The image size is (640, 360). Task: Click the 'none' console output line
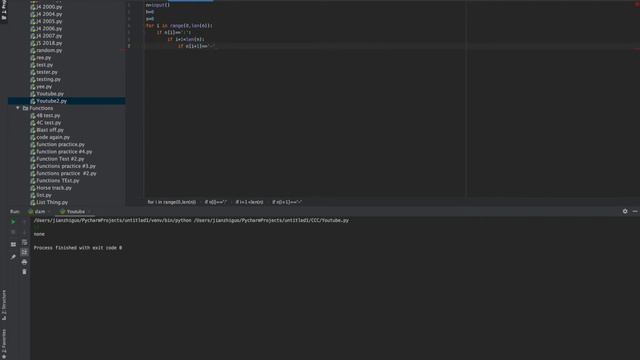39,234
